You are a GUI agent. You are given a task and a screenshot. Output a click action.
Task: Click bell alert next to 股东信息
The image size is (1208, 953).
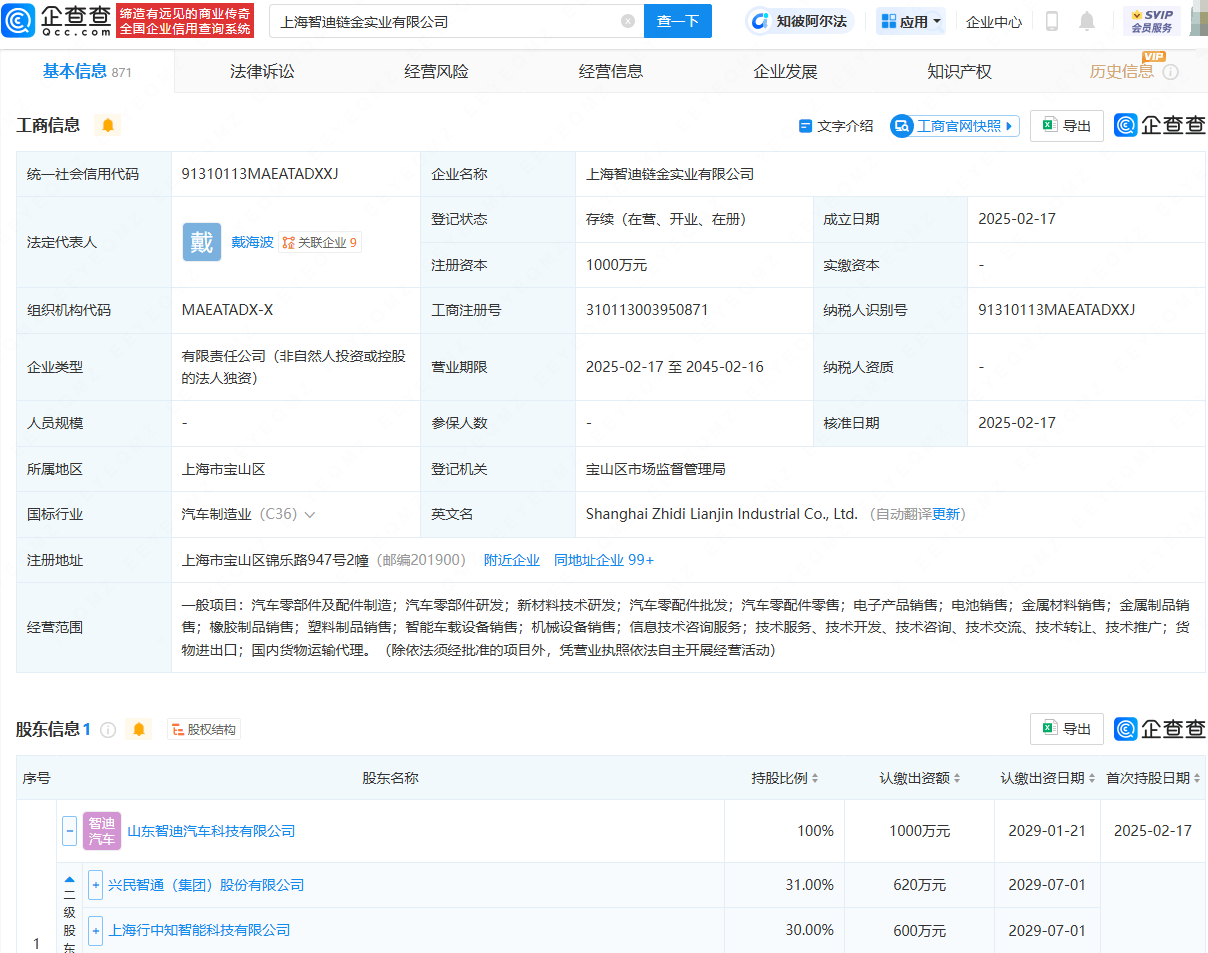click(x=139, y=729)
